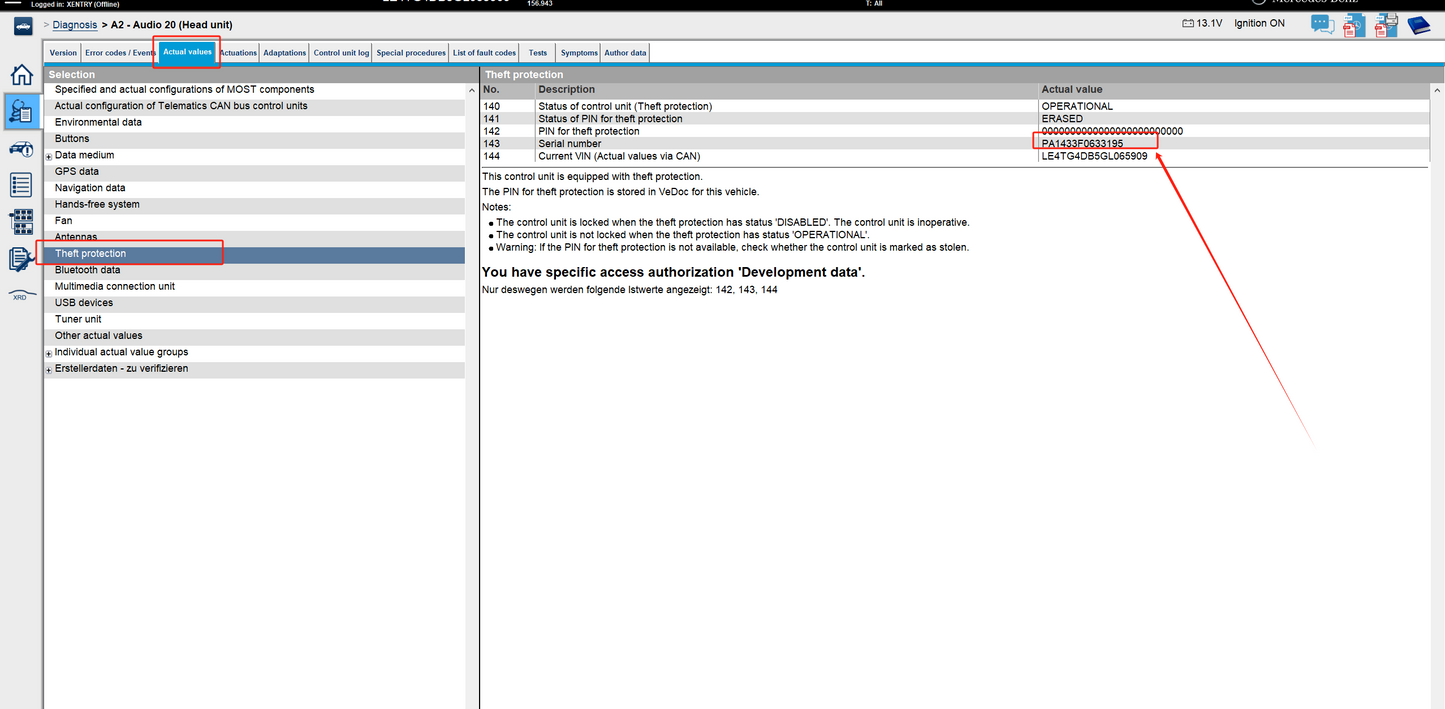This screenshot has height=709, width=1445.
Task: Switch to the Adaptations tab
Action: (285, 53)
